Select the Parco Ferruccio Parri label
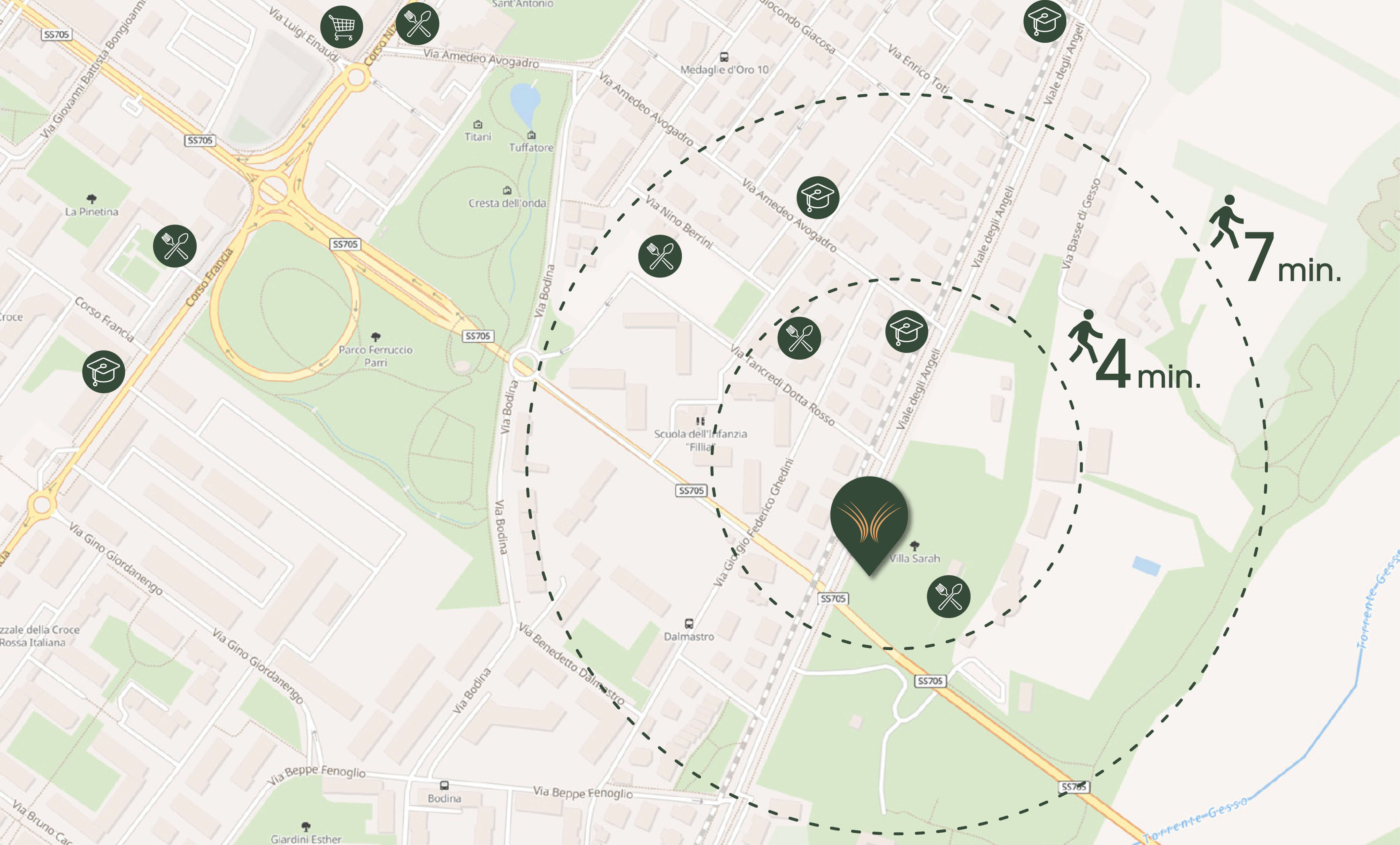1400x845 pixels. tap(376, 356)
